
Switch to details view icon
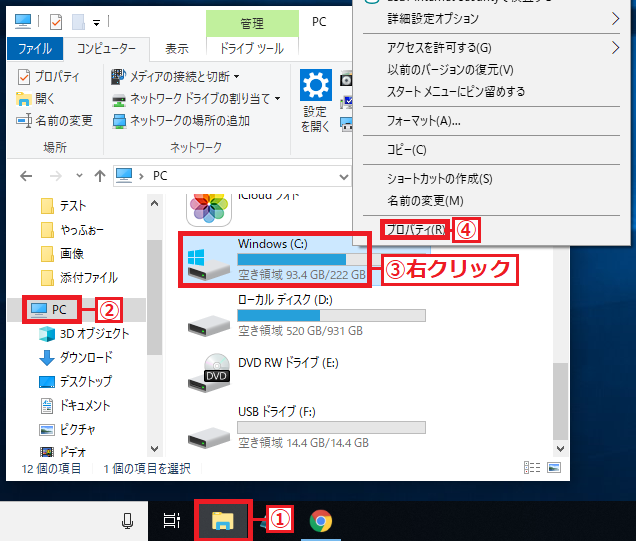coord(532,468)
